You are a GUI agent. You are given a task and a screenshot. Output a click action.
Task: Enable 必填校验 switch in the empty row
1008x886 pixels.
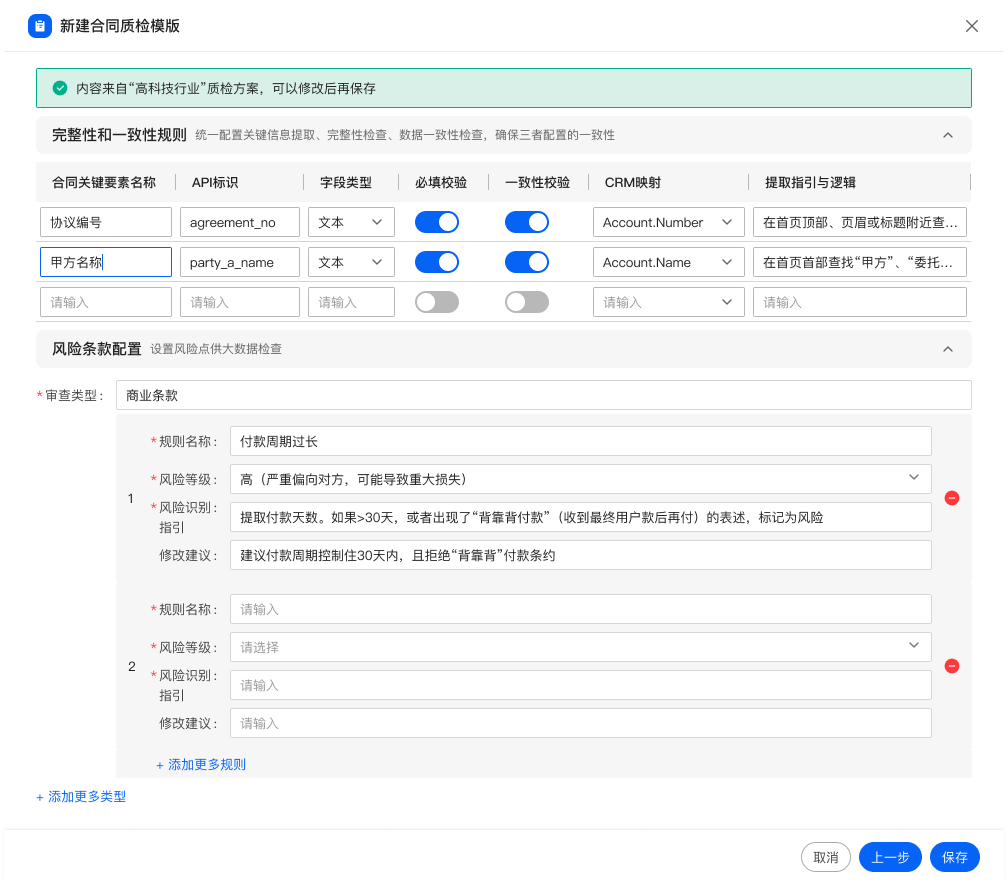(x=436, y=302)
